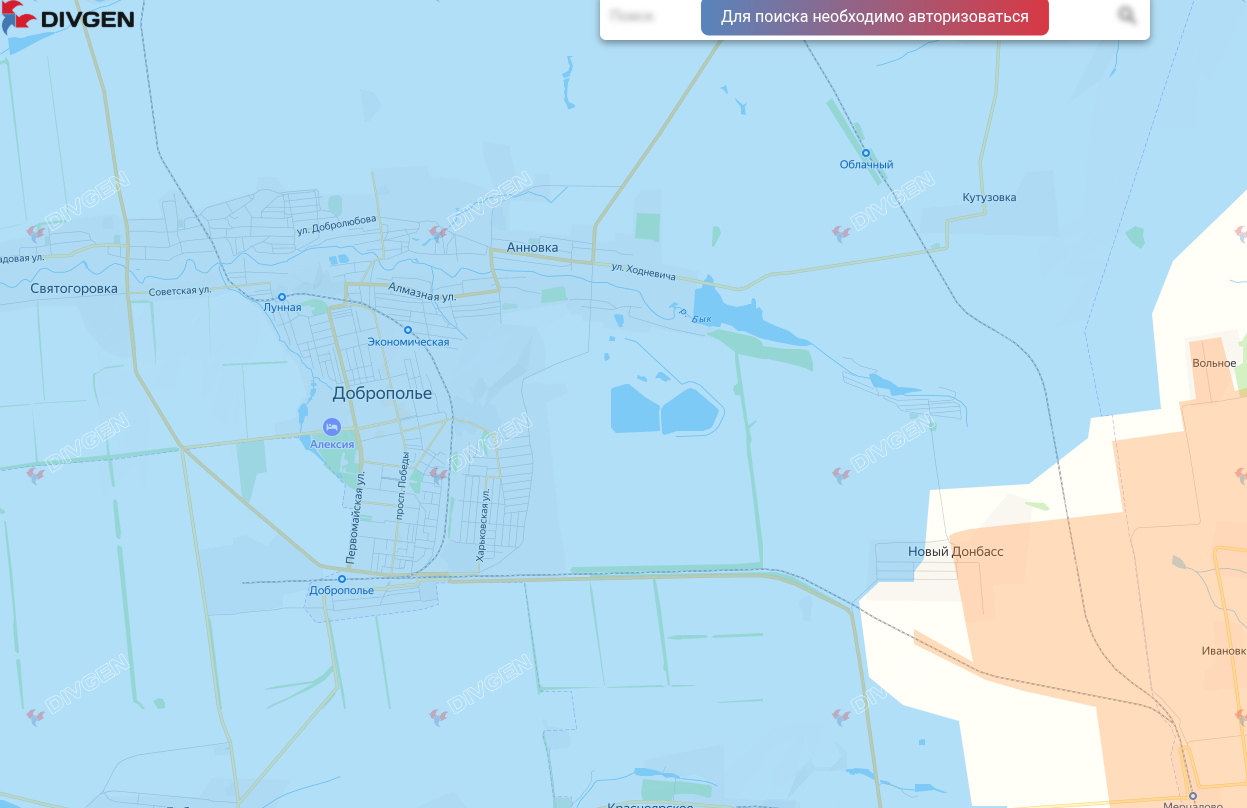Select the Лунная station marker
The width and height of the screenshot is (1247, 808).
point(282,296)
